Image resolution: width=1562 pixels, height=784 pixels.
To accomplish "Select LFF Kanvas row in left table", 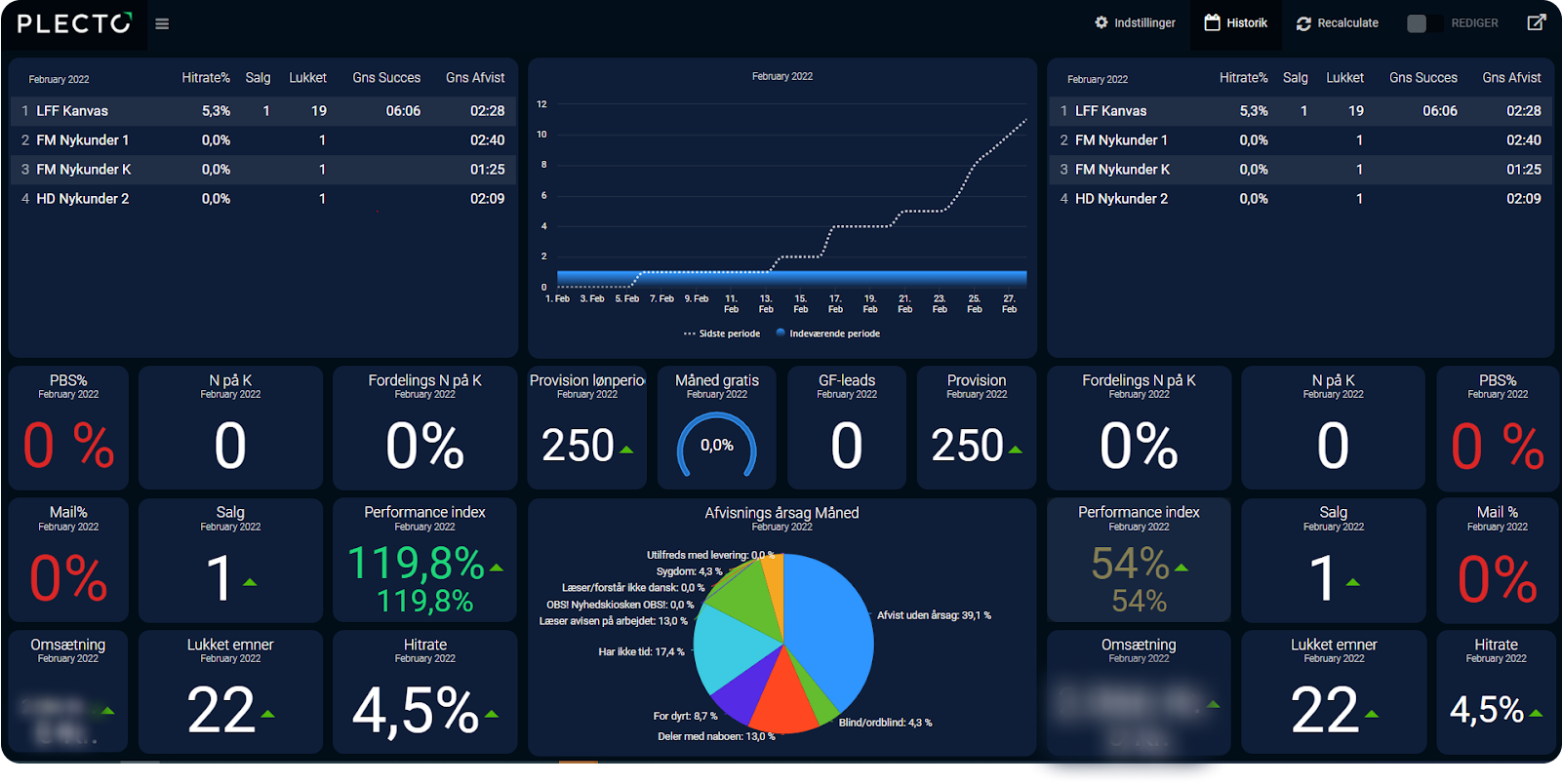I will point(262,111).
